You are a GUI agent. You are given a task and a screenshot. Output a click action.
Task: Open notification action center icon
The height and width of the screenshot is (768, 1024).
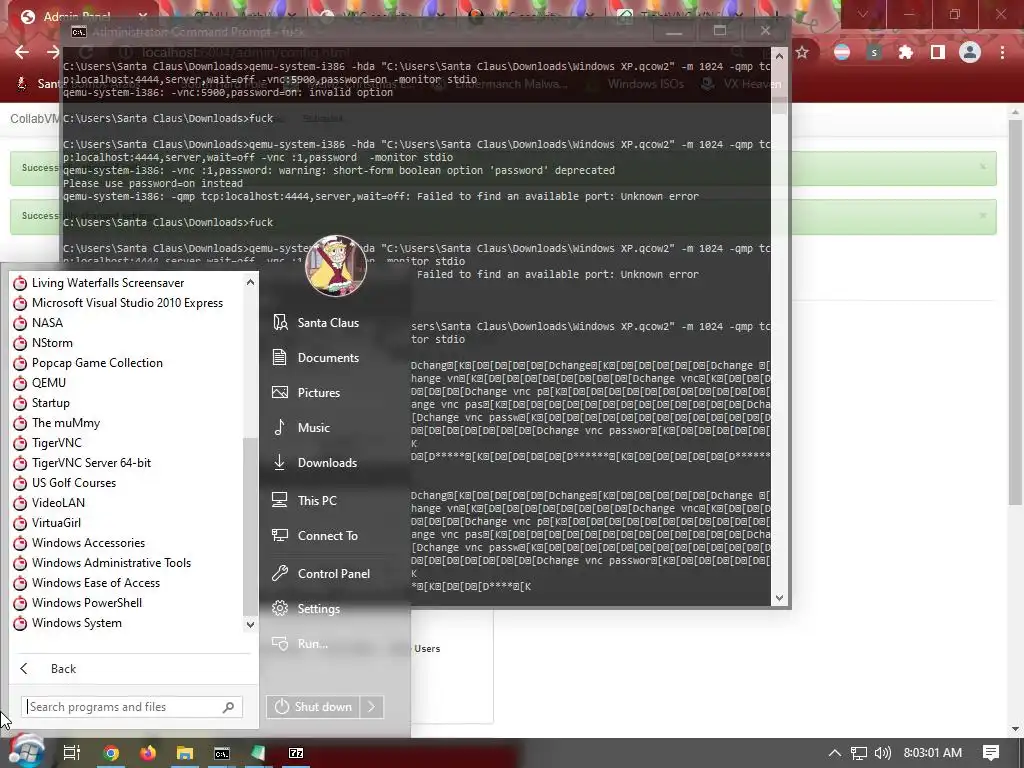(x=991, y=753)
